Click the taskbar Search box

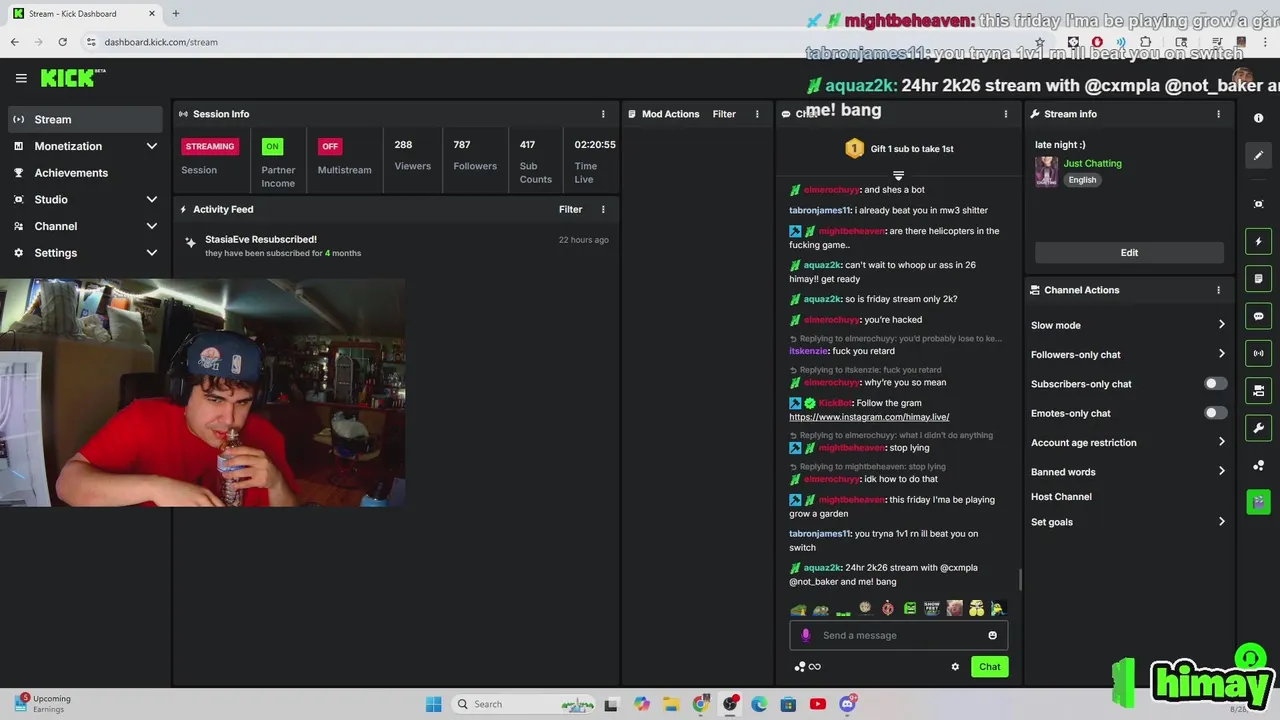(x=523, y=704)
